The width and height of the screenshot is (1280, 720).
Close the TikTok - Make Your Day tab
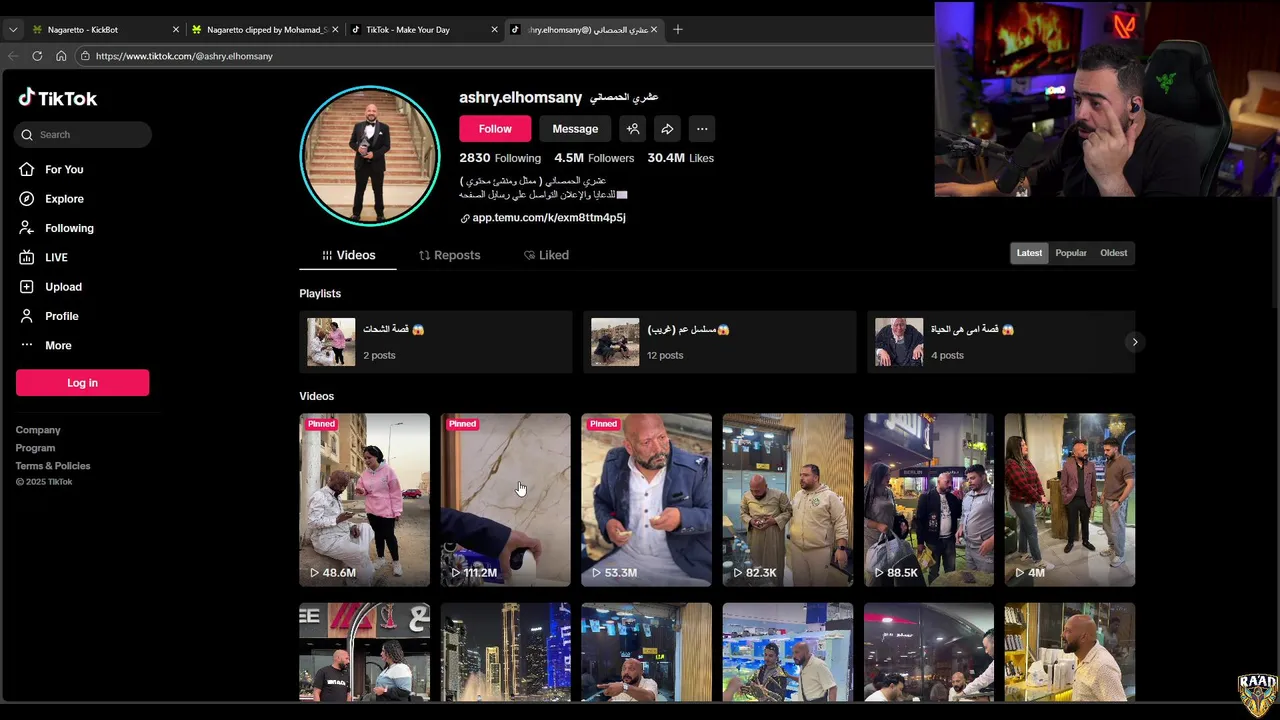click(x=494, y=30)
